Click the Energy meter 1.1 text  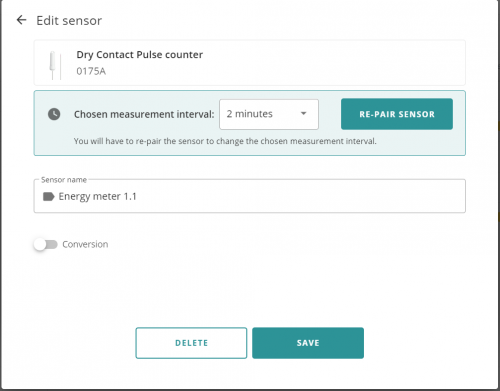(97, 196)
